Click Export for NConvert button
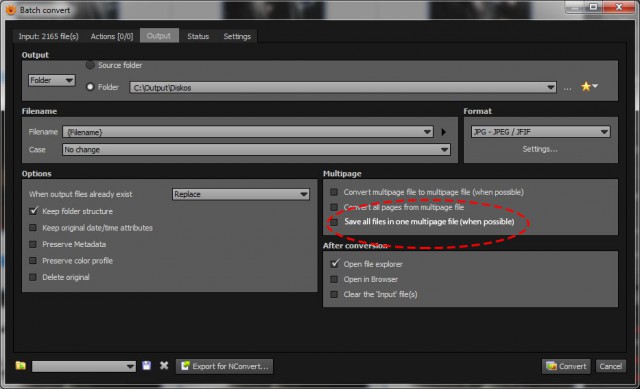The height and width of the screenshot is (389, 640). click(x=224, y=366)
